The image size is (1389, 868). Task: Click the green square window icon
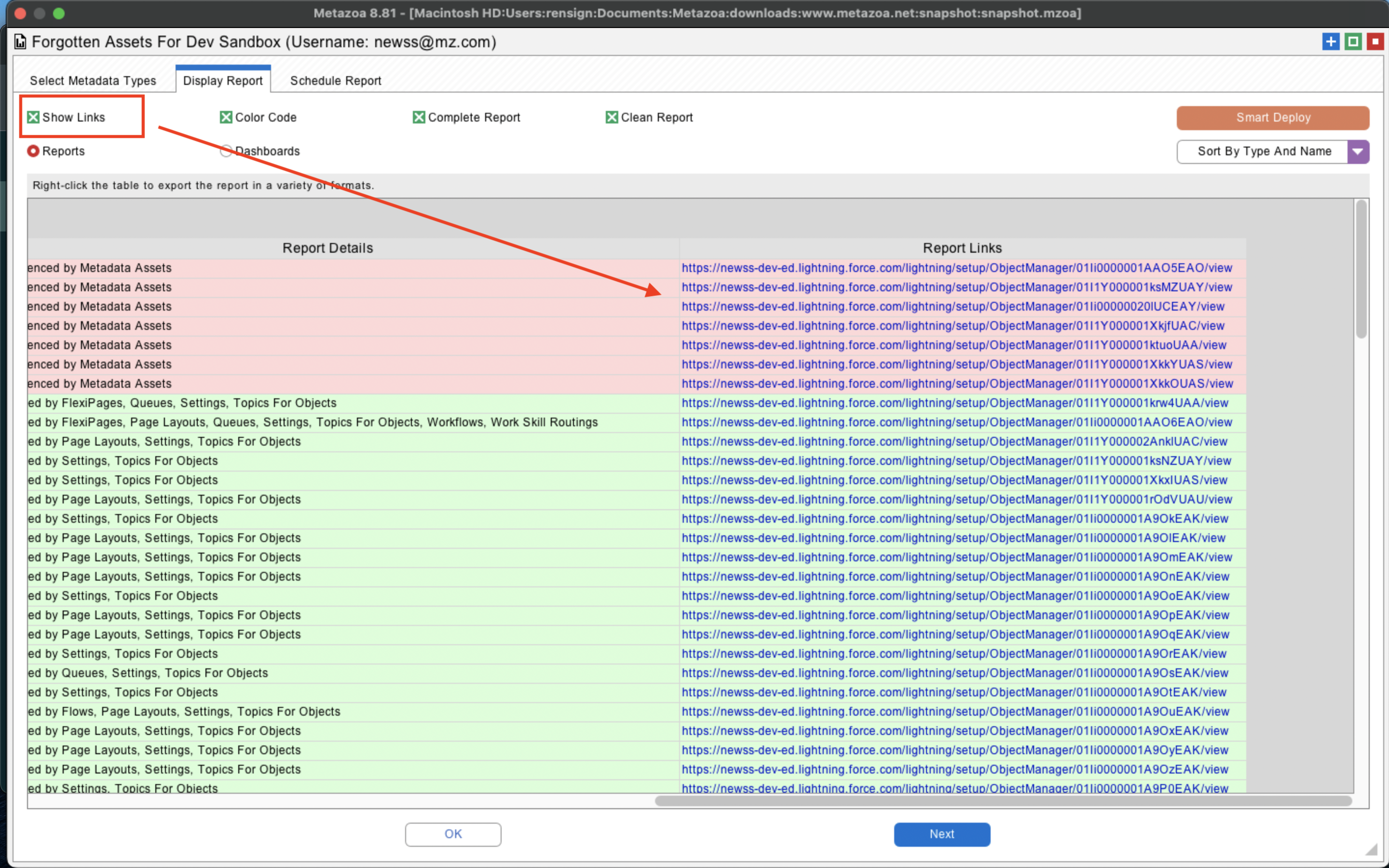click(1353, 41)
